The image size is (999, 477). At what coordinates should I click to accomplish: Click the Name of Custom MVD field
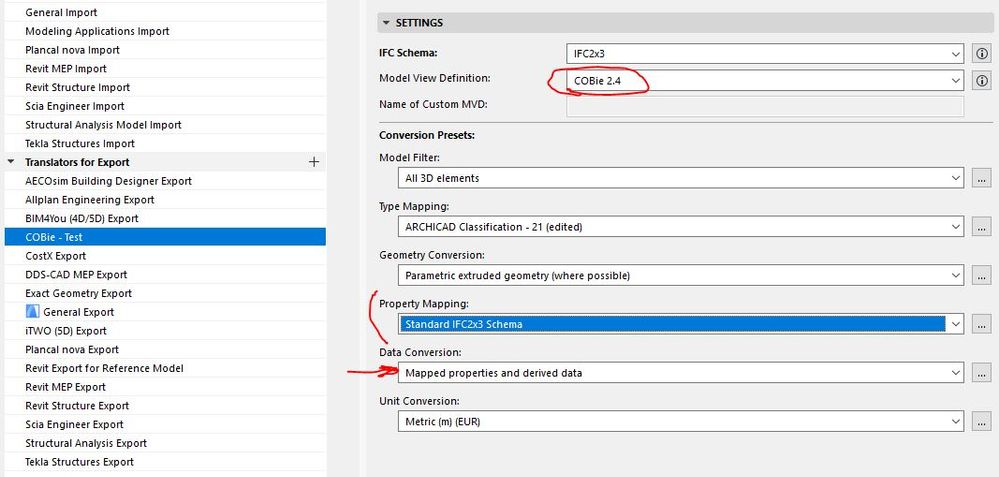765,106
